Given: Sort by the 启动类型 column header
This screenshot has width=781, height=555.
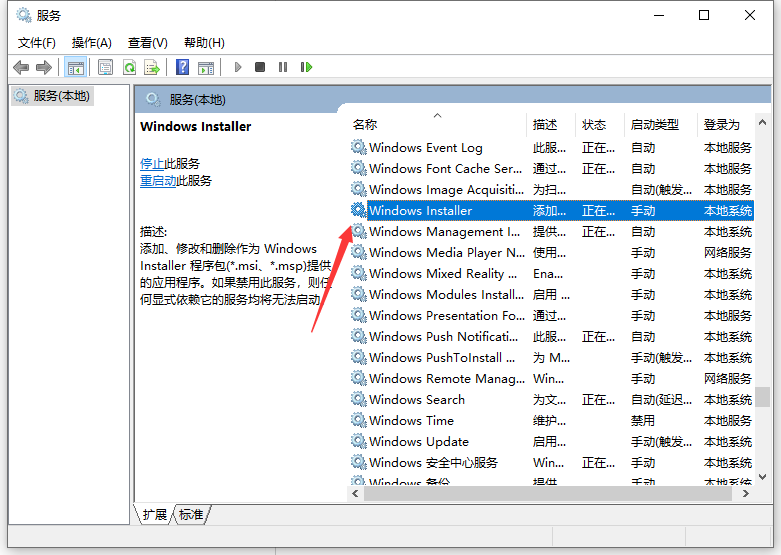Looking at the screenshot, I should point(654,125).
